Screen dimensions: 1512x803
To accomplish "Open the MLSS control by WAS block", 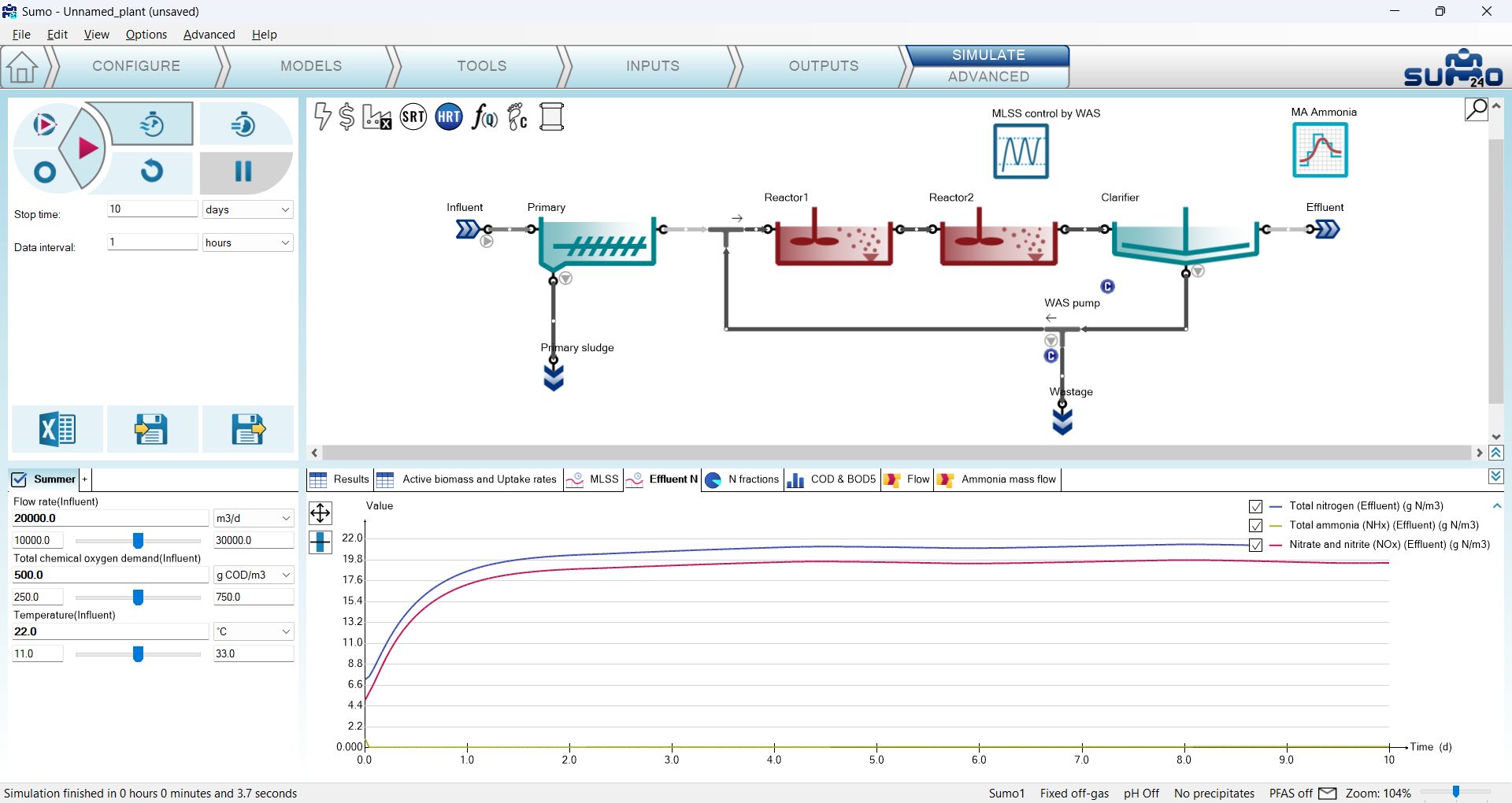I will (1021, 151).
